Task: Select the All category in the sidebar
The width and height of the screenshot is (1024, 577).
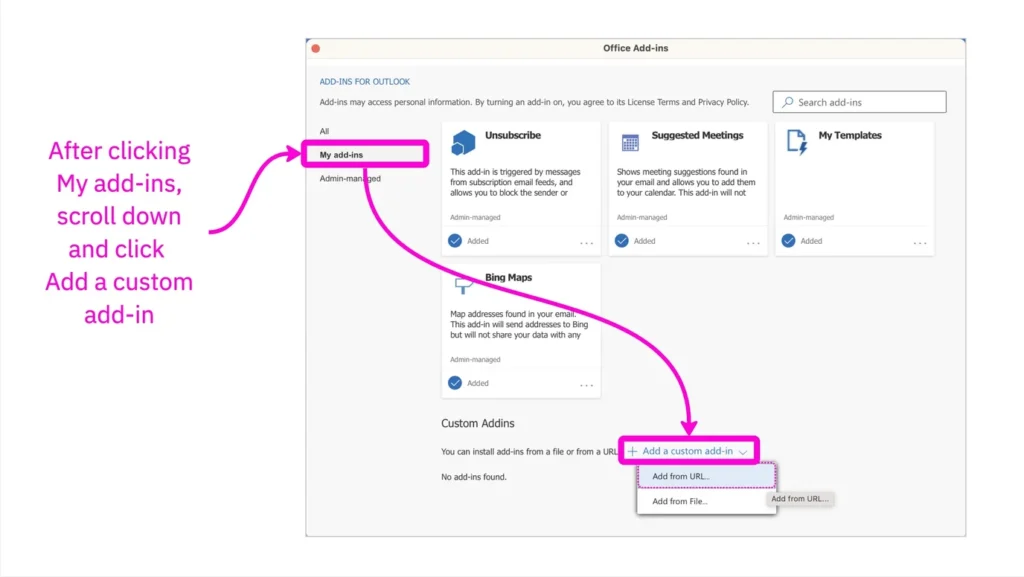Action: click(x=325, y=131)
